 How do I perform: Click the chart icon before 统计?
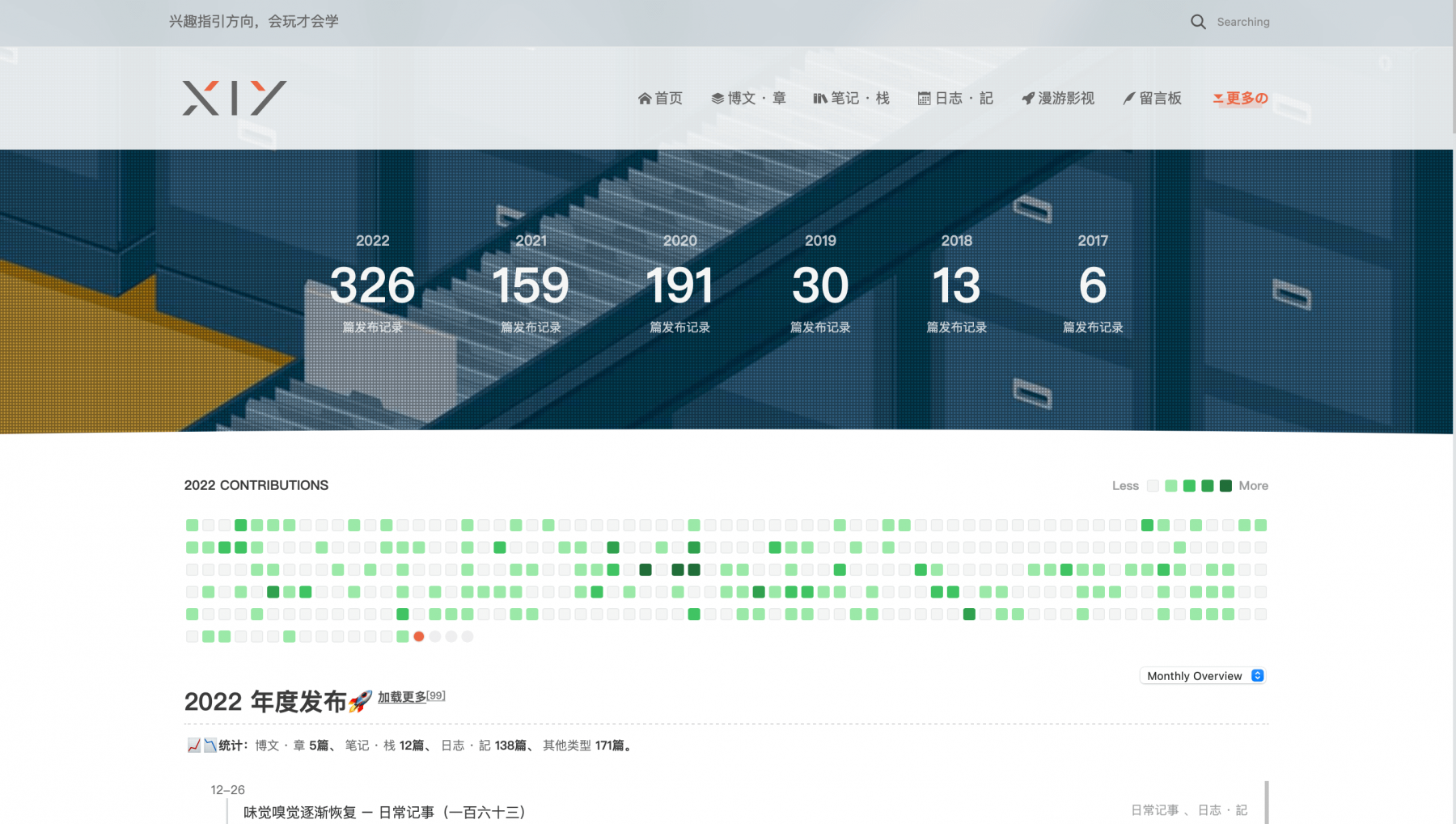point(194,746)
